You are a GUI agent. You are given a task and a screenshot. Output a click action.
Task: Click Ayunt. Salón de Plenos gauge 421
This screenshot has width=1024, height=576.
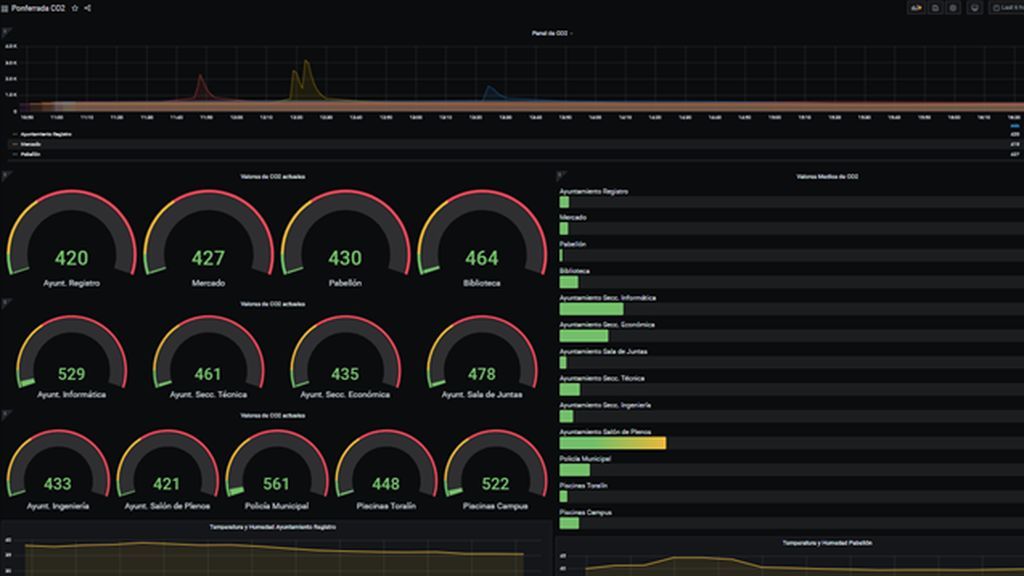point(167,470)
